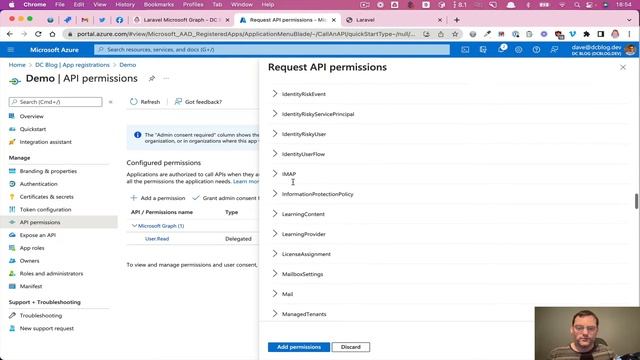Open Expose an API
640x360 pixels.
click(x=38, y=235)
